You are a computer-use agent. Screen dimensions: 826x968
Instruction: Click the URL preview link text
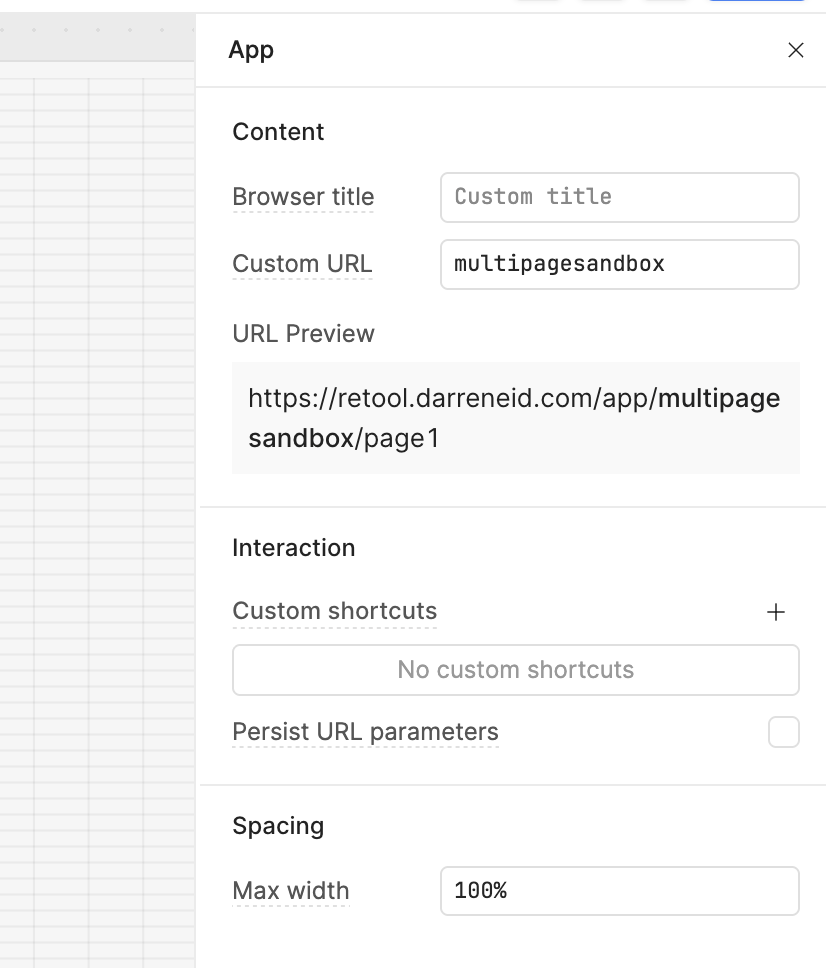[514, 418]
